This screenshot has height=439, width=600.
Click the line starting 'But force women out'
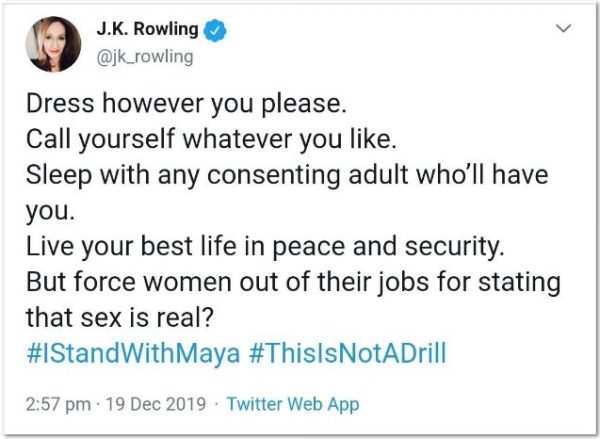(293, 282)
